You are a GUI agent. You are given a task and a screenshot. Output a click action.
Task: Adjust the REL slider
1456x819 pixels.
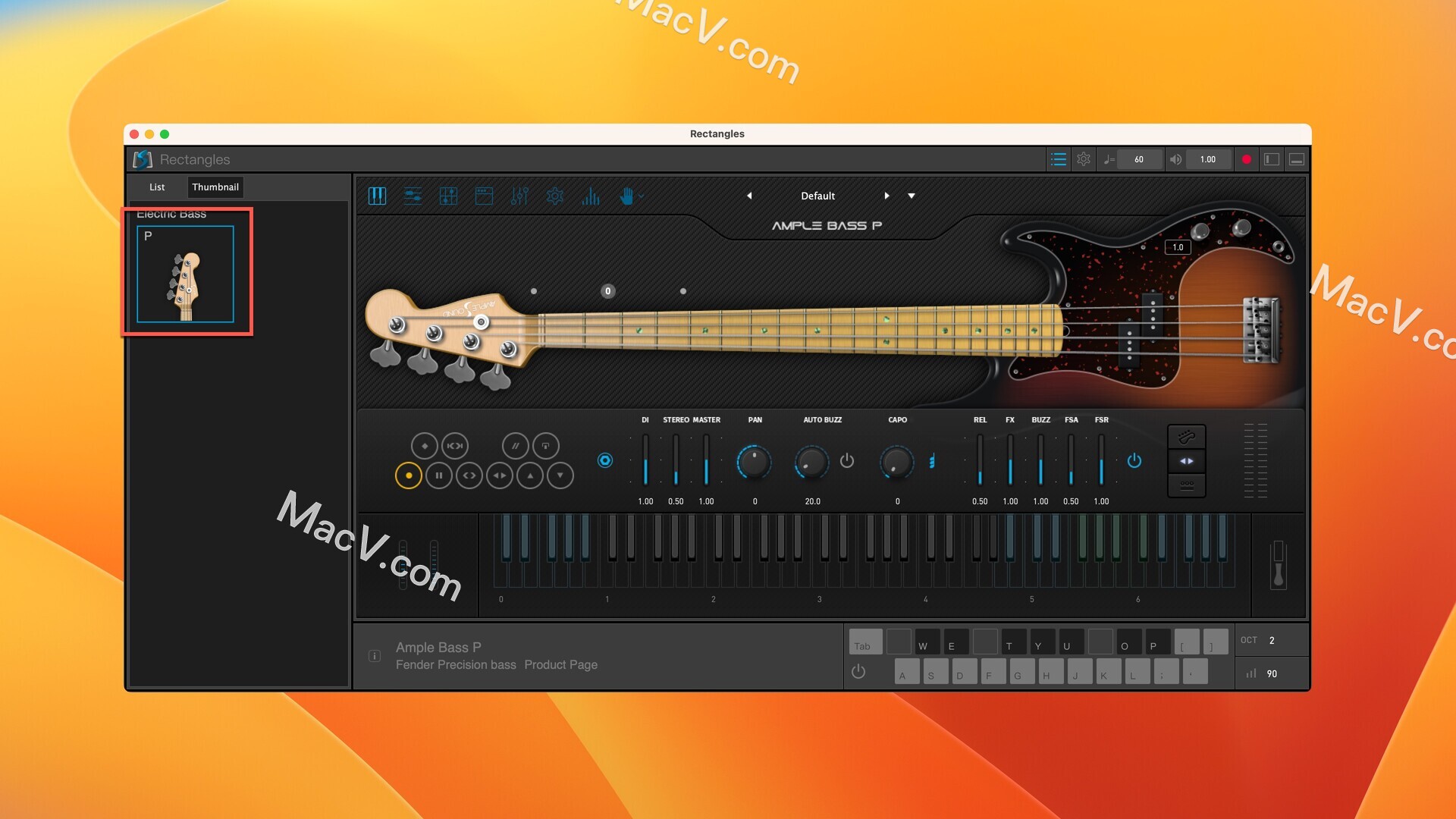(x=980, y=460)
